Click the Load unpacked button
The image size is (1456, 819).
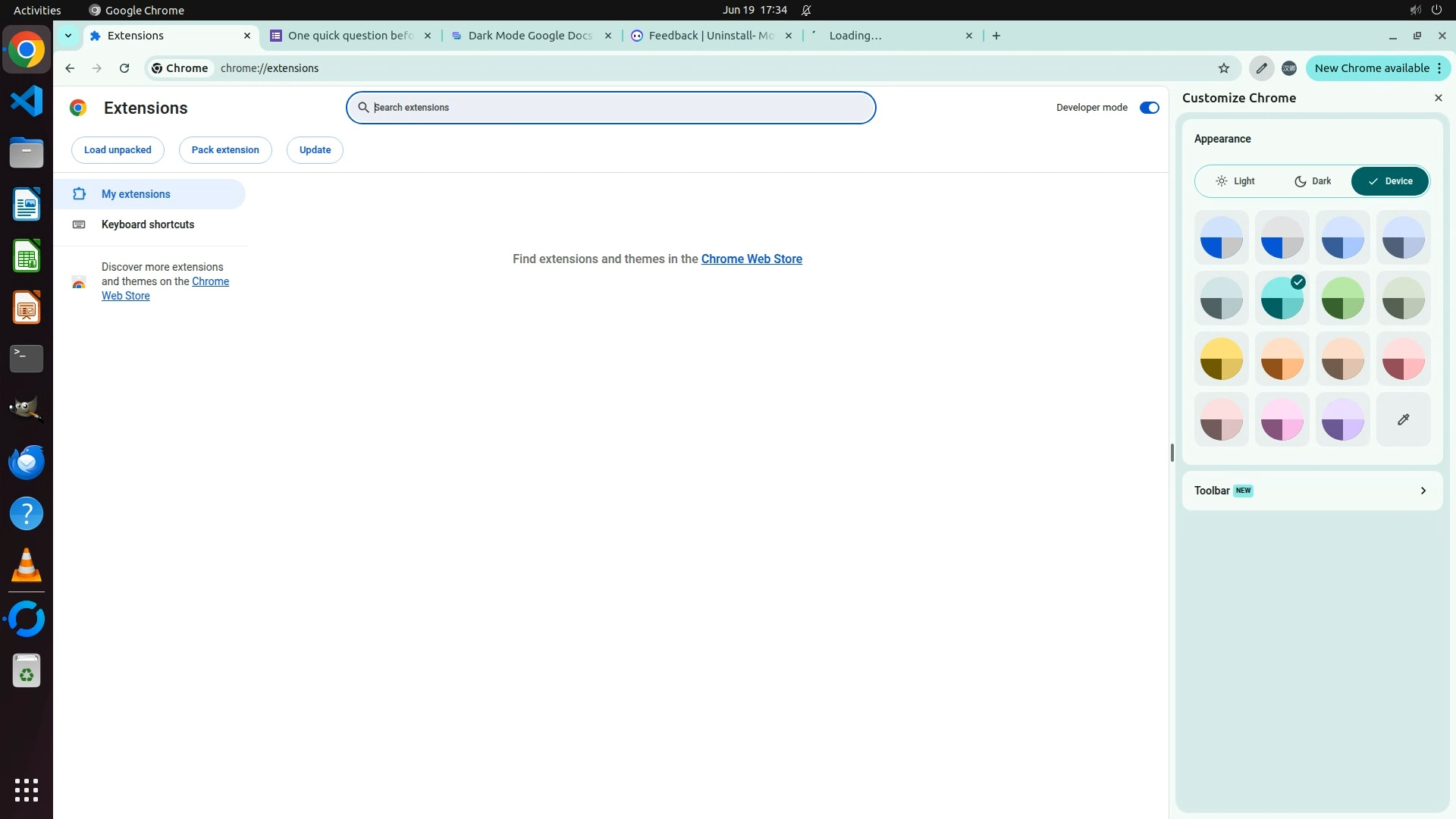point(118,150)
